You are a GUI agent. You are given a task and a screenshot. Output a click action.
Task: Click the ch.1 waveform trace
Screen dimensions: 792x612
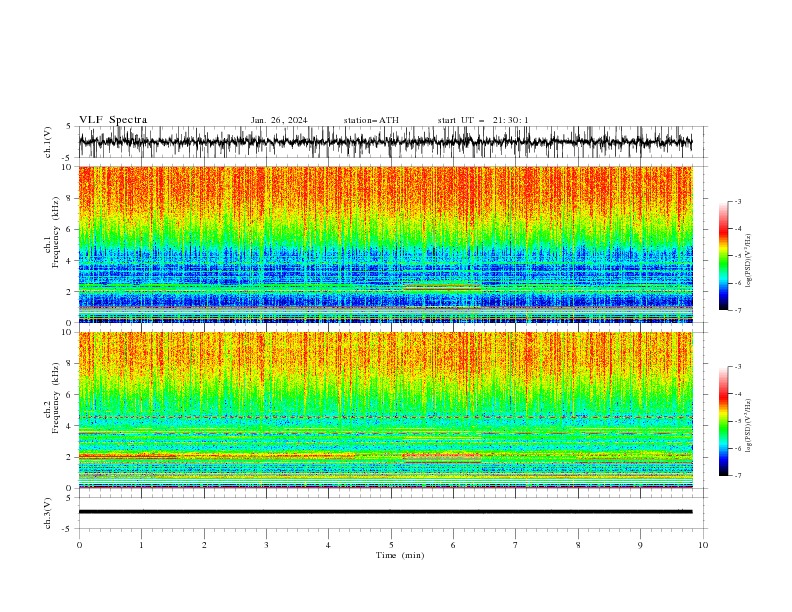pos(385,142)
